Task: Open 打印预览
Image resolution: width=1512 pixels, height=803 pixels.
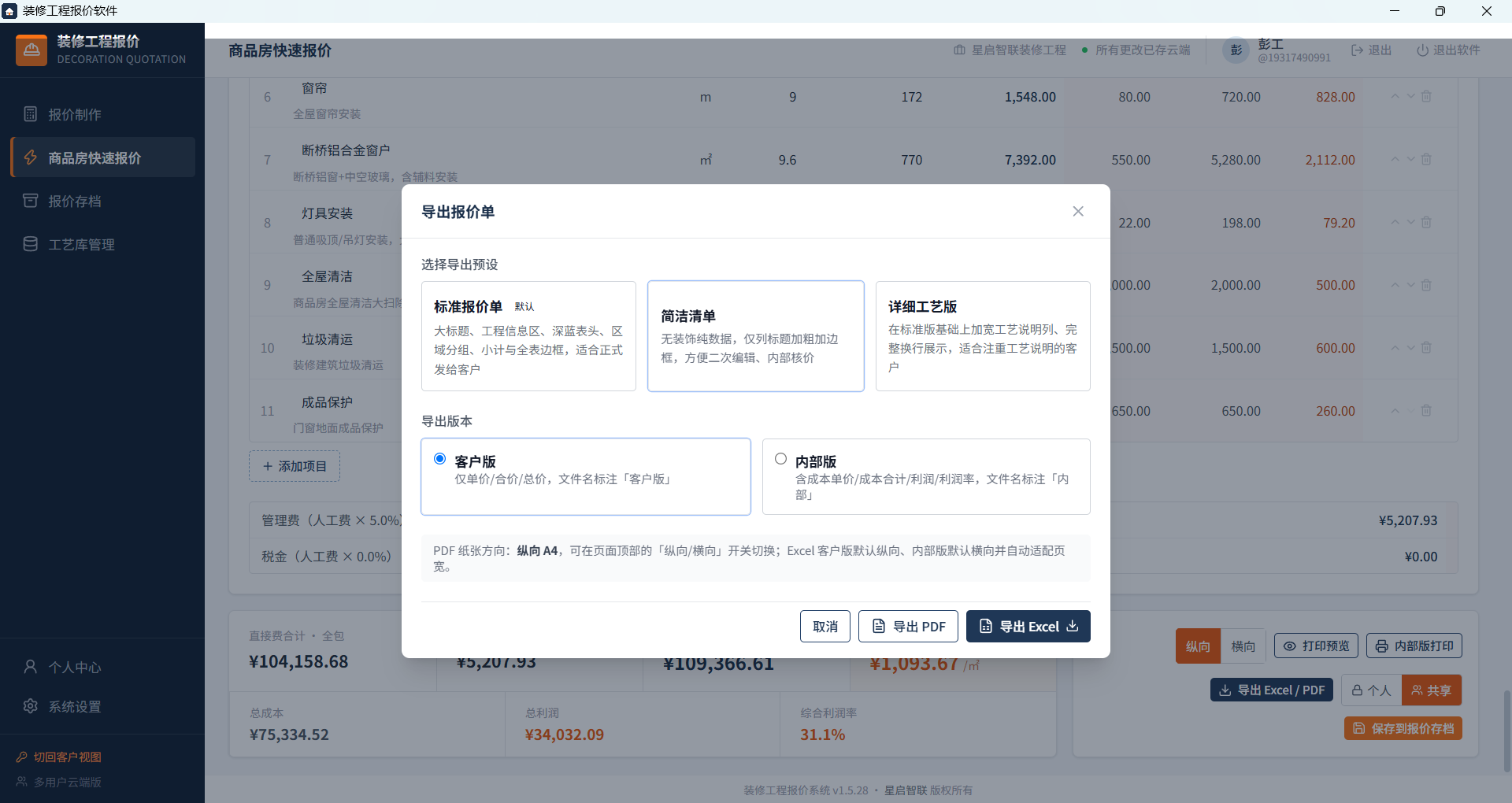Action: [1317, 646]
